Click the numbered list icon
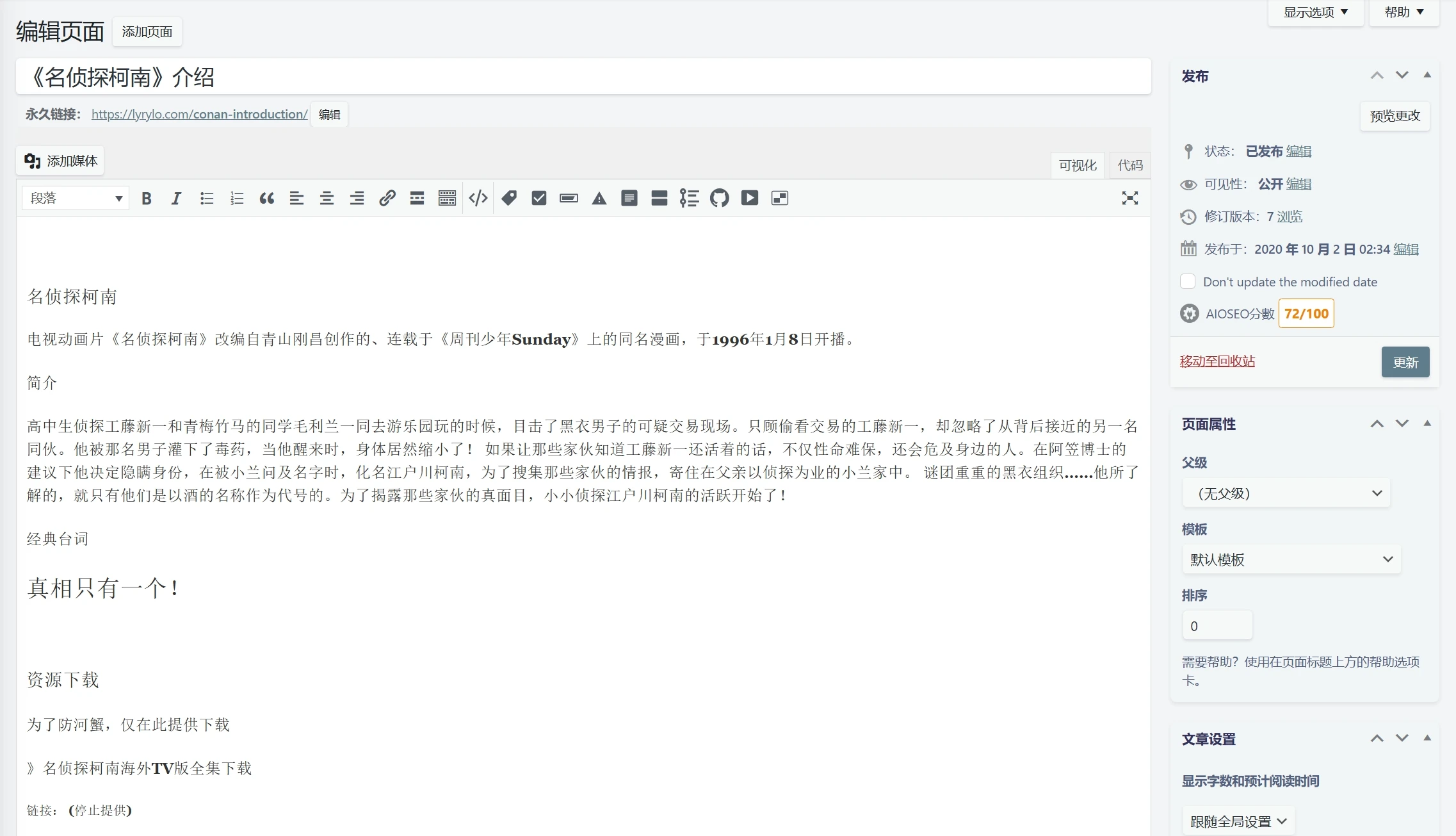1456x836 pixels. (x=236, y=198)
